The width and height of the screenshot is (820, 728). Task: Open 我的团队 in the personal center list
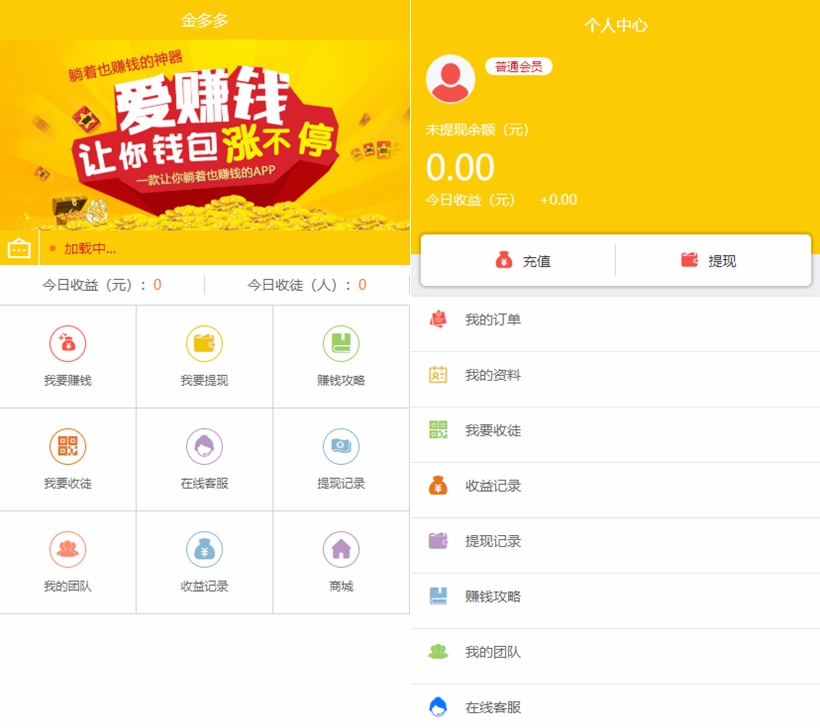pyautogui.click(x=616, y=657)
